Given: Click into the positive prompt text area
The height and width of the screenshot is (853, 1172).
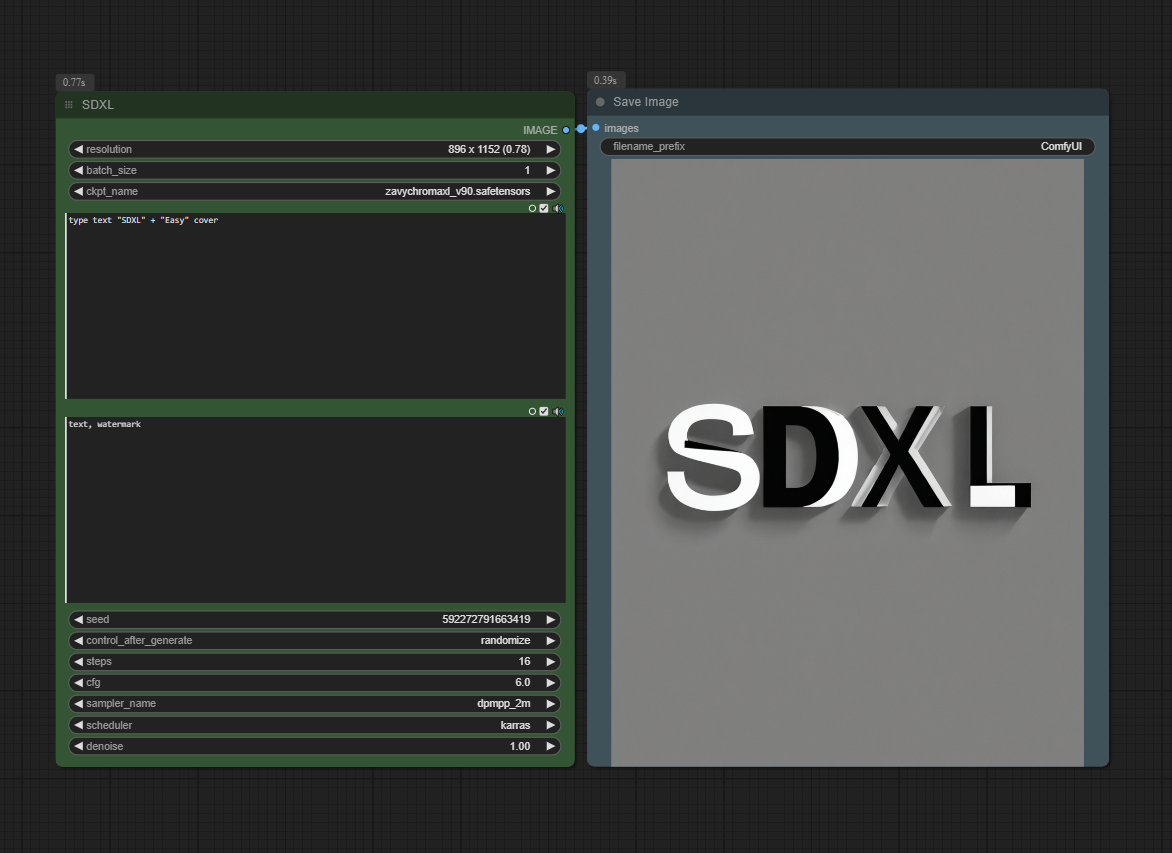Looking at the screenshot, I should (x=315, y=306).
